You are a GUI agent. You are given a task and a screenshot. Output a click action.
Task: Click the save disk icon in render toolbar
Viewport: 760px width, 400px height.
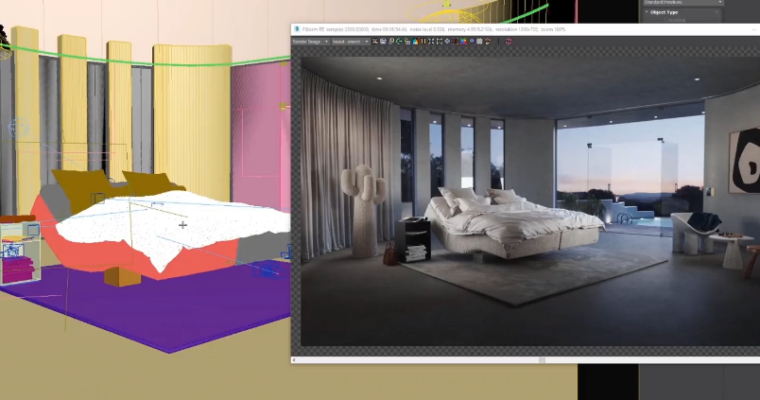pos(383,42)
